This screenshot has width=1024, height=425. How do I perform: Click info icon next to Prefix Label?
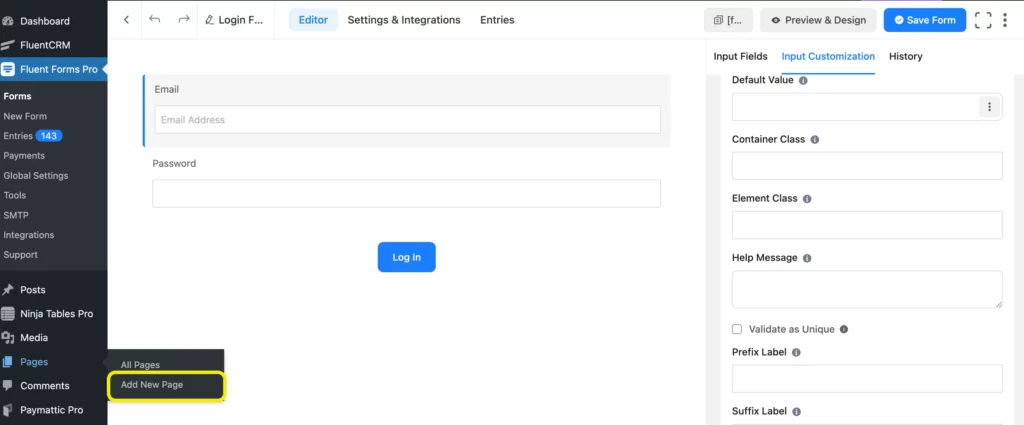796,352
